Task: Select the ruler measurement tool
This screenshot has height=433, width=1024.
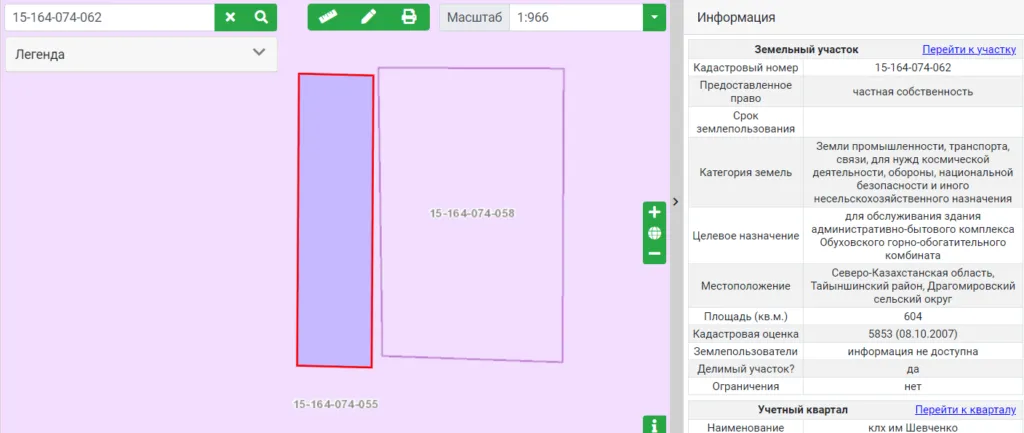Action: pos(327,17)
